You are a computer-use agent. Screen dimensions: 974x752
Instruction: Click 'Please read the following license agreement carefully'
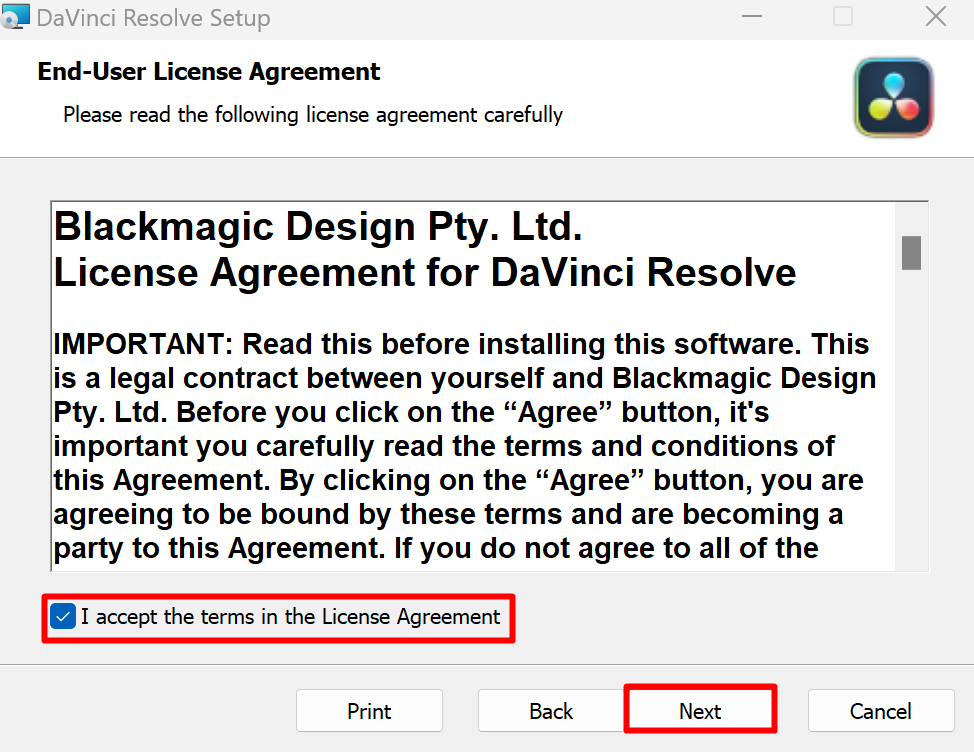click(x=313, y=115)
